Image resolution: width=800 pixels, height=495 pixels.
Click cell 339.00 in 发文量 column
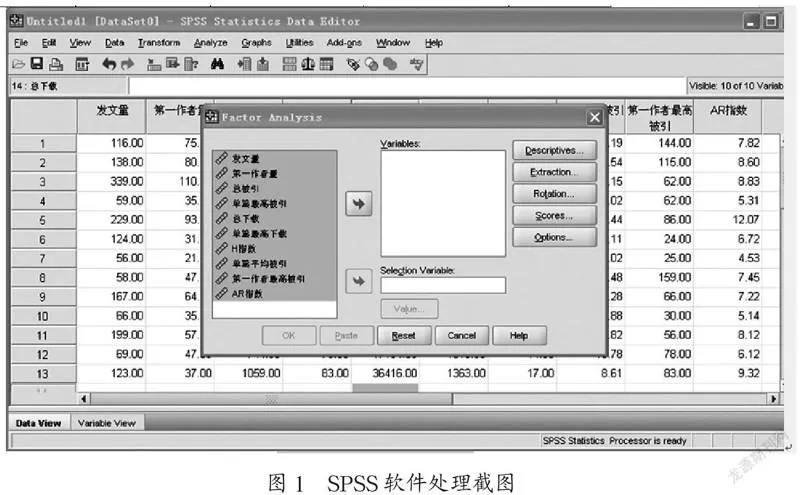(x=112, y=182)
